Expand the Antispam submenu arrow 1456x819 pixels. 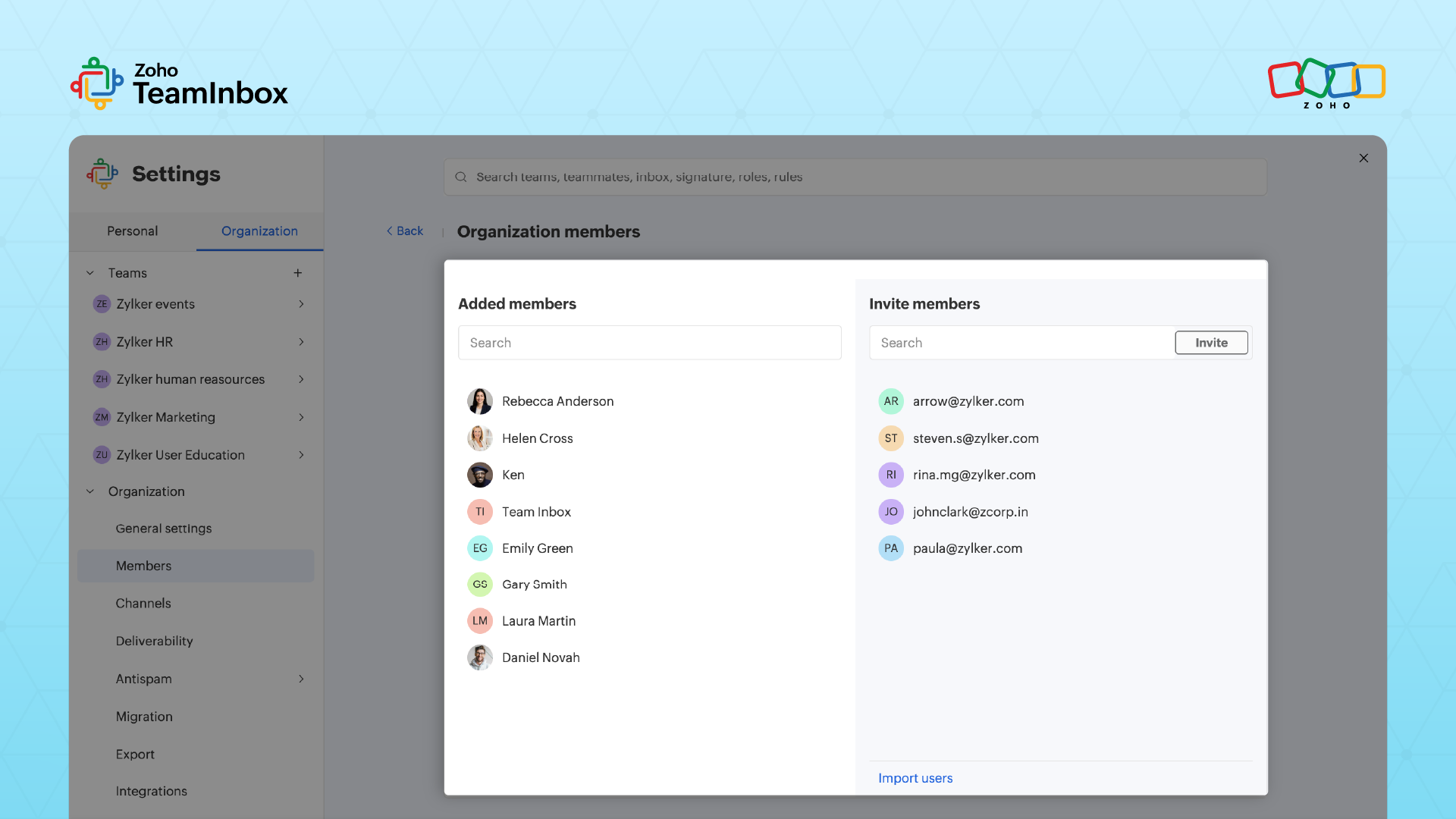301,679
